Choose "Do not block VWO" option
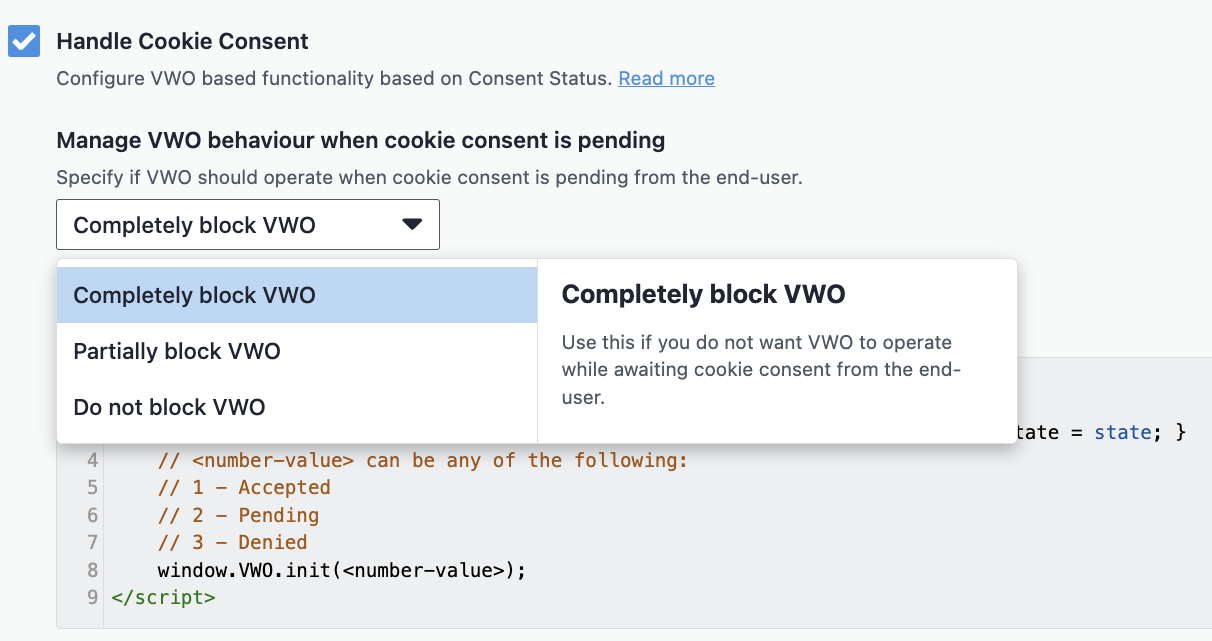This screenshot has width=1212, height=641. pyautogui.click(x=168, y=407)
